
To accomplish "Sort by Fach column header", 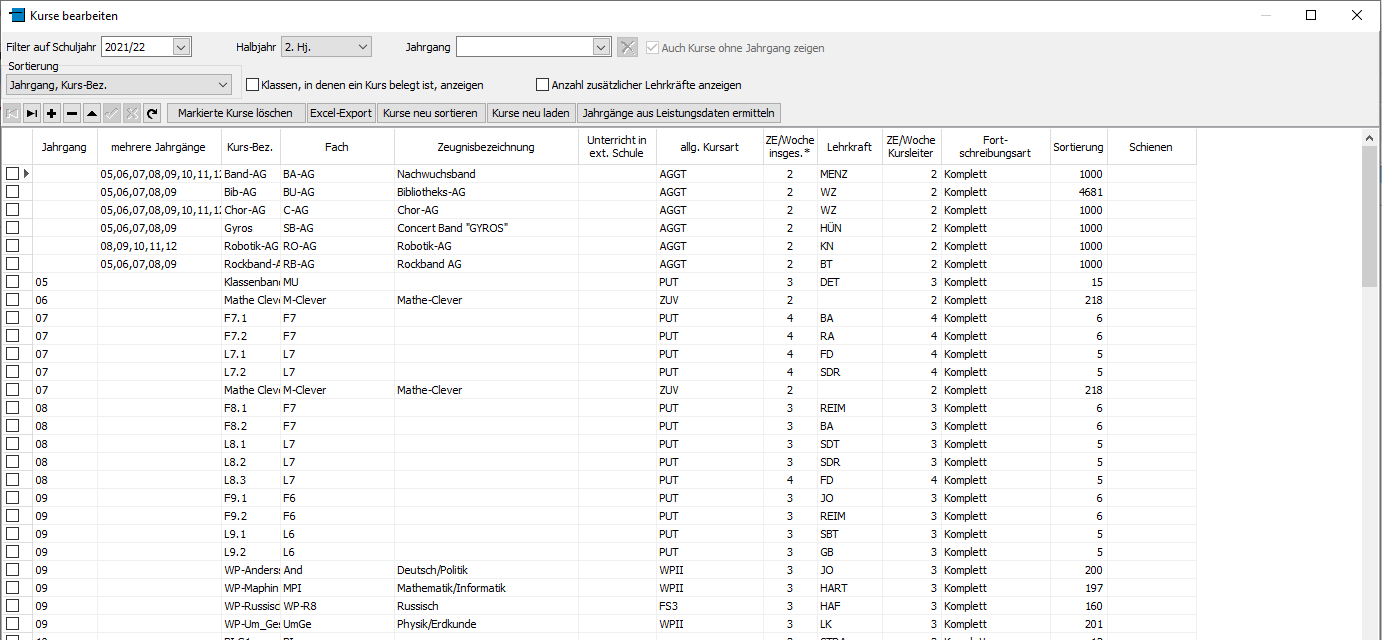I will click(337, 147).
